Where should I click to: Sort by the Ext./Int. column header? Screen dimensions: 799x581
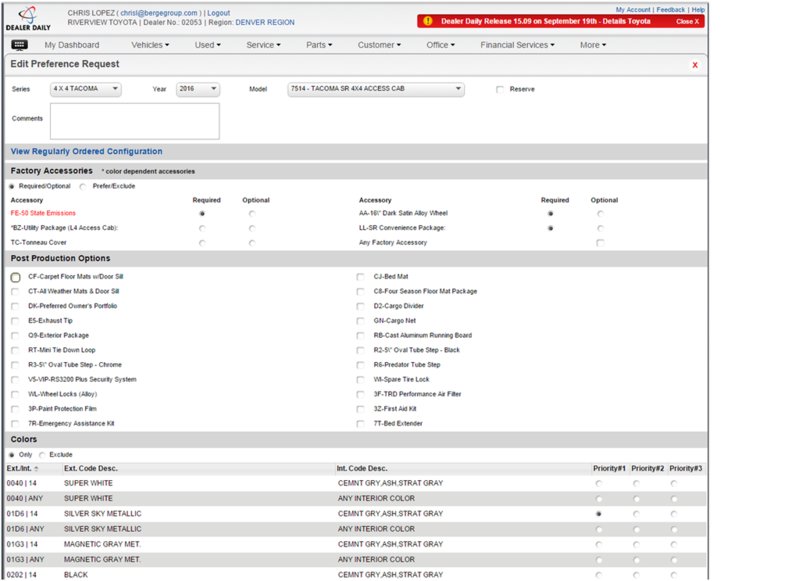(x=22, y=468)
